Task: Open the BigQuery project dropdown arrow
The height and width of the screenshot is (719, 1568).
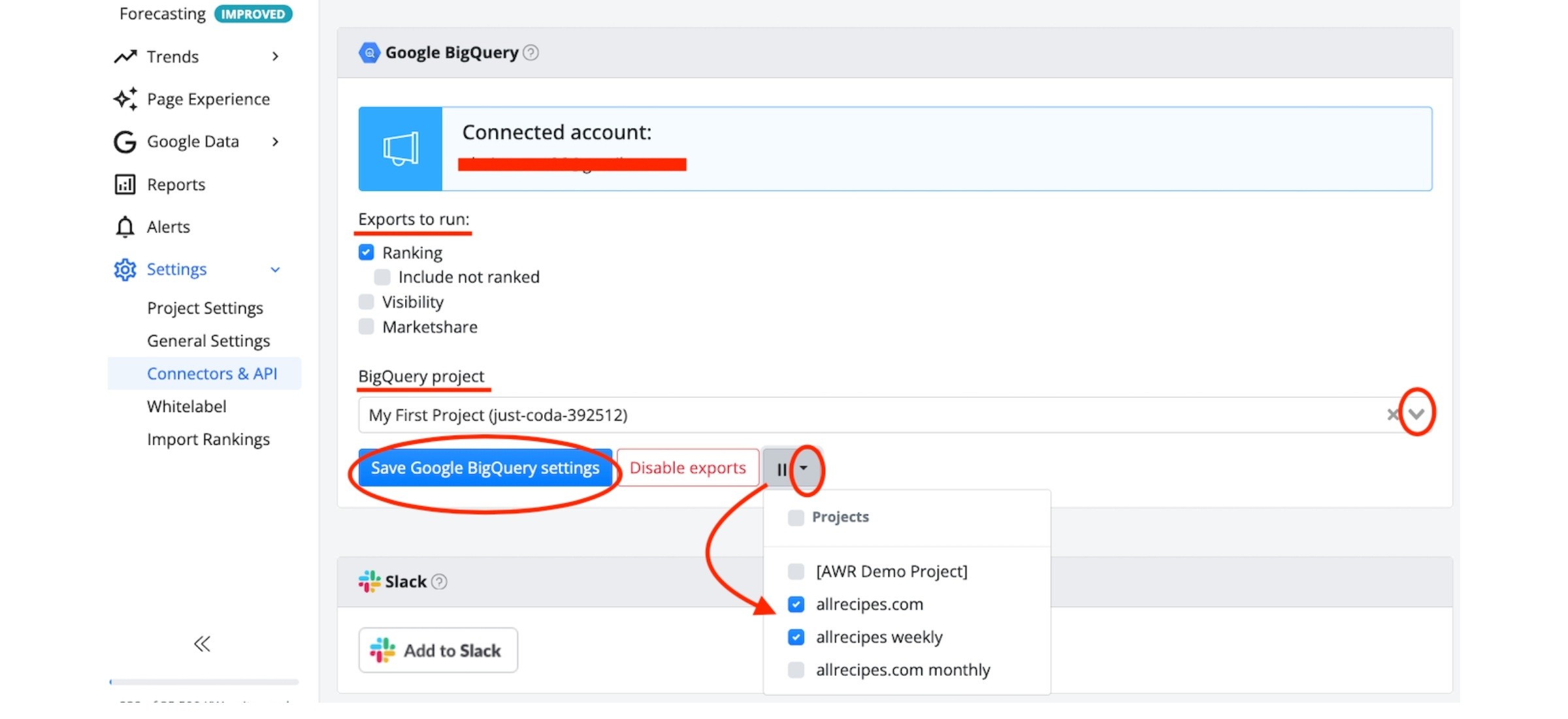Action: coord(1416,413)
